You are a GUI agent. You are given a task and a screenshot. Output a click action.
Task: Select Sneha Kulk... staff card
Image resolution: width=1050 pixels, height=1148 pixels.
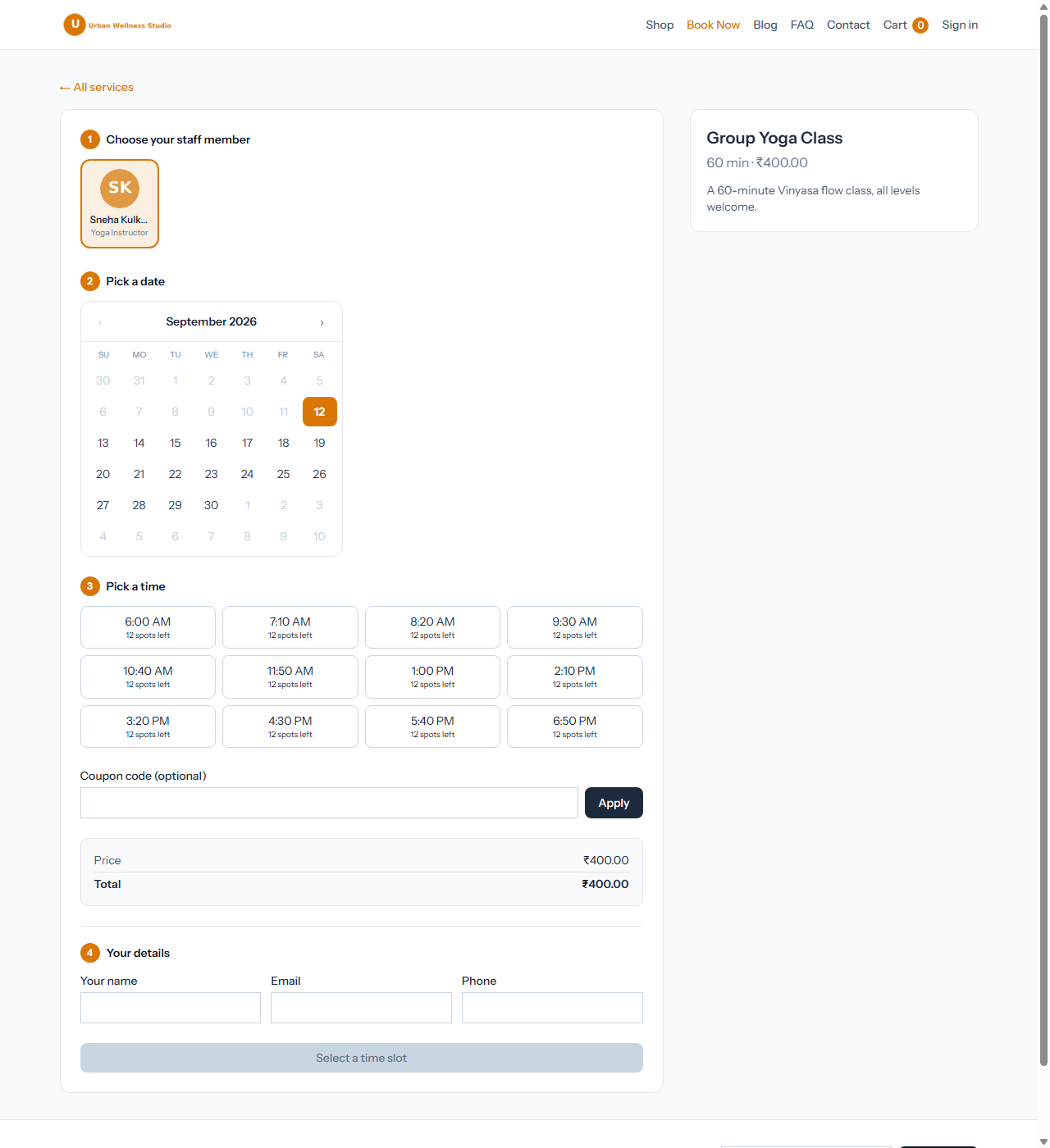[120, 203]
